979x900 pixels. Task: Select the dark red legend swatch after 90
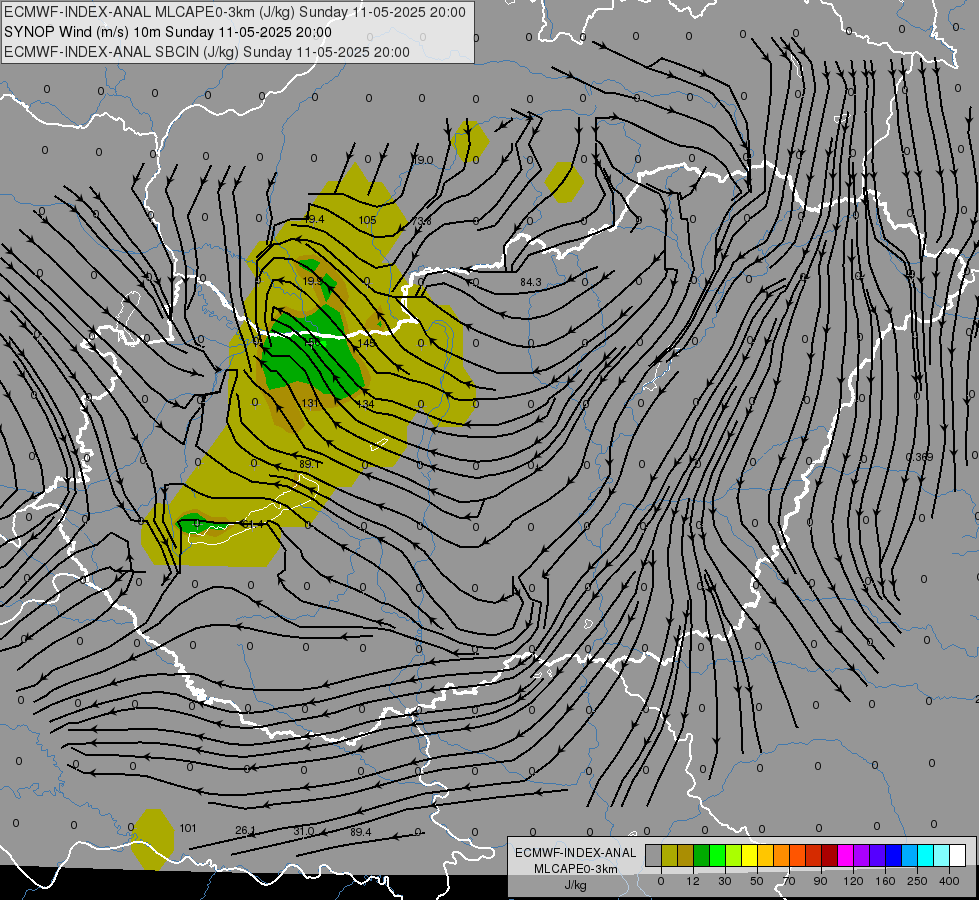pyautogui.click(x=830, y=855)
